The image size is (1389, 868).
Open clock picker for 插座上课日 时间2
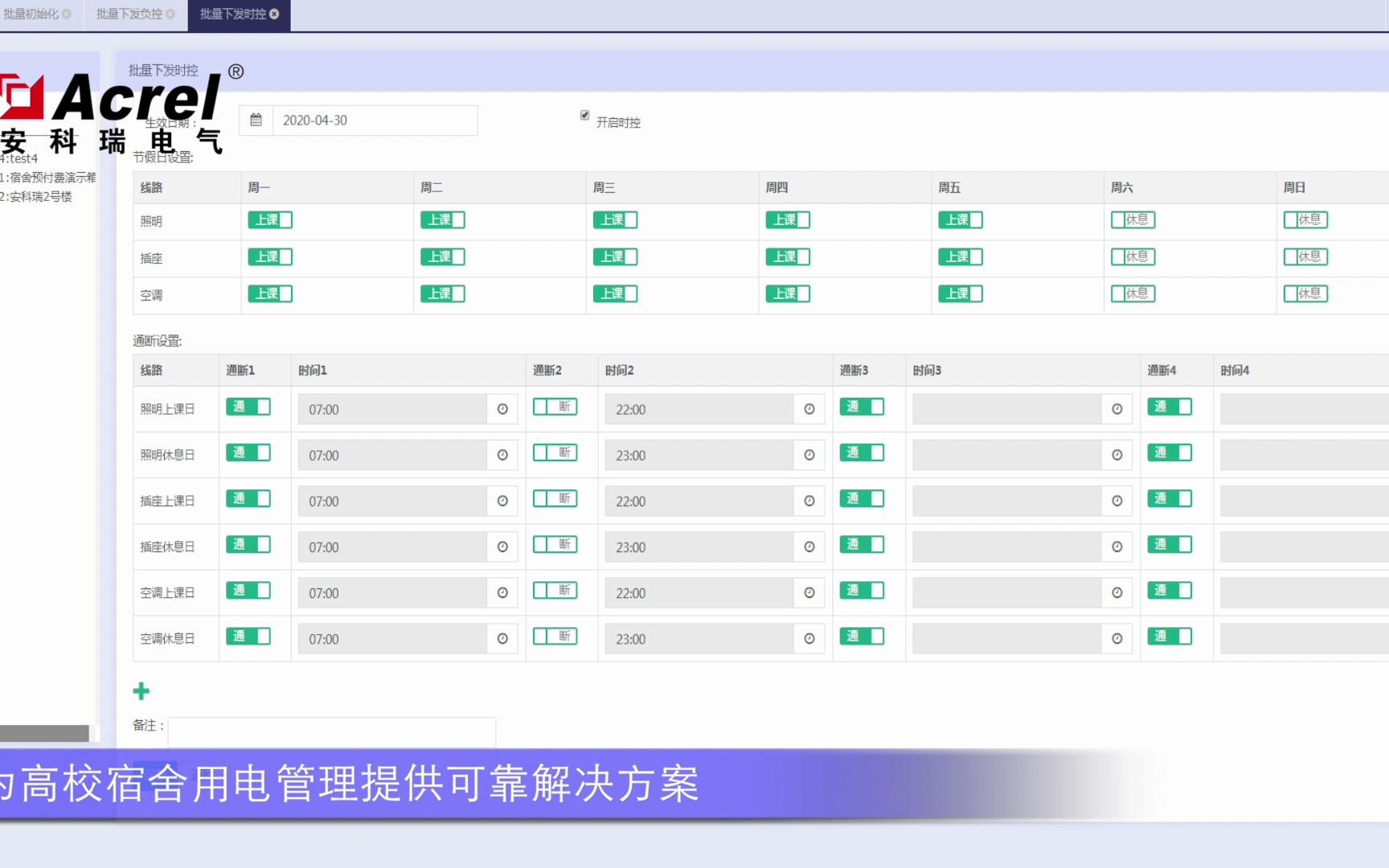[809, 501]
